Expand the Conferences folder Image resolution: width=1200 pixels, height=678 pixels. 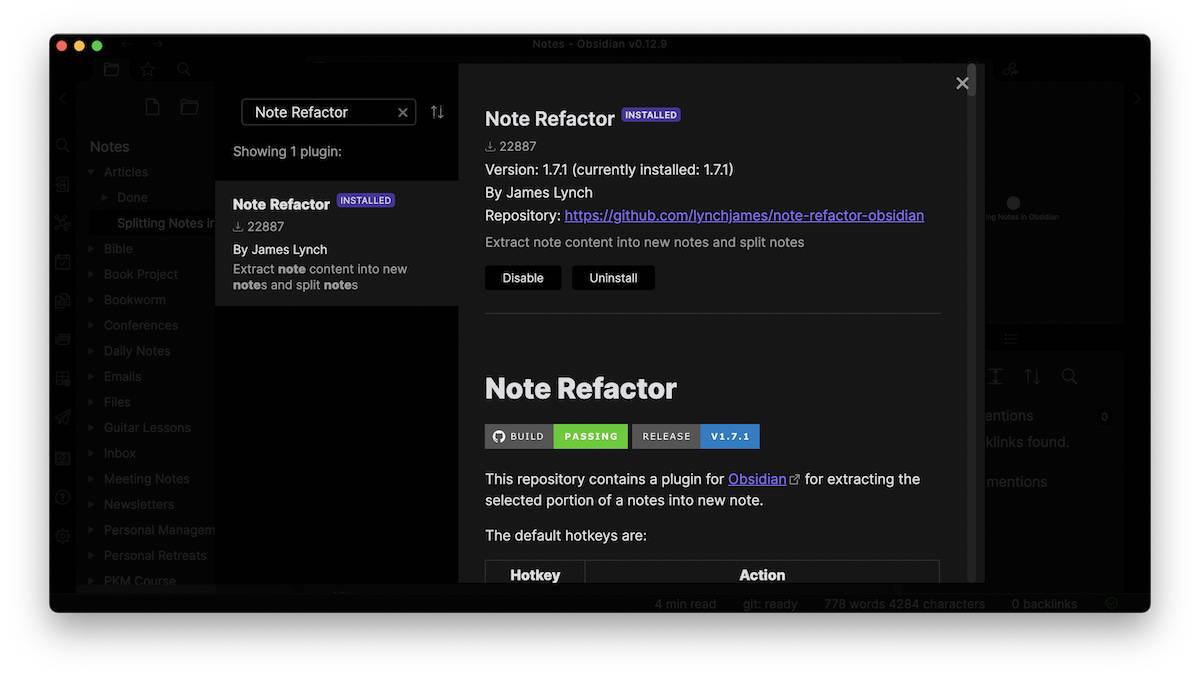91,325
